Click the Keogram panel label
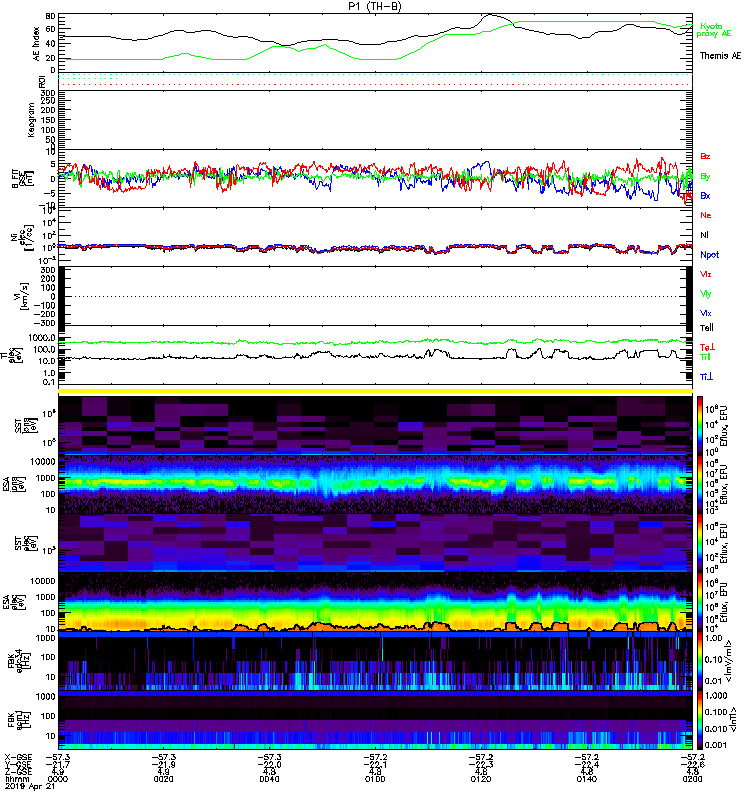The width and height of the screenshot is (750, 800). pyautogui.click(x=31, y=120)
